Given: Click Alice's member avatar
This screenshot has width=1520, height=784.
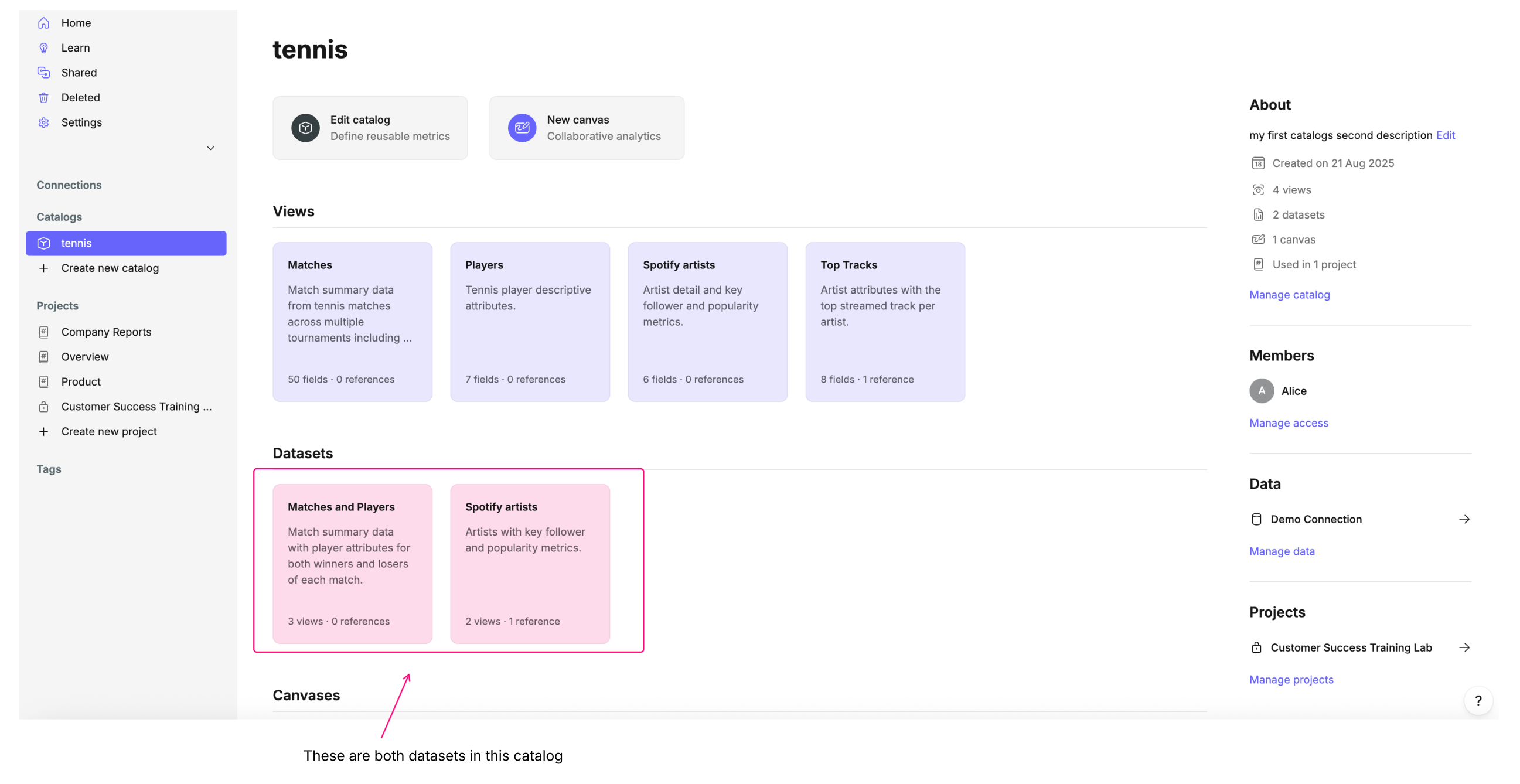Looking at the screenshot, I should [x=1261, y=390].
